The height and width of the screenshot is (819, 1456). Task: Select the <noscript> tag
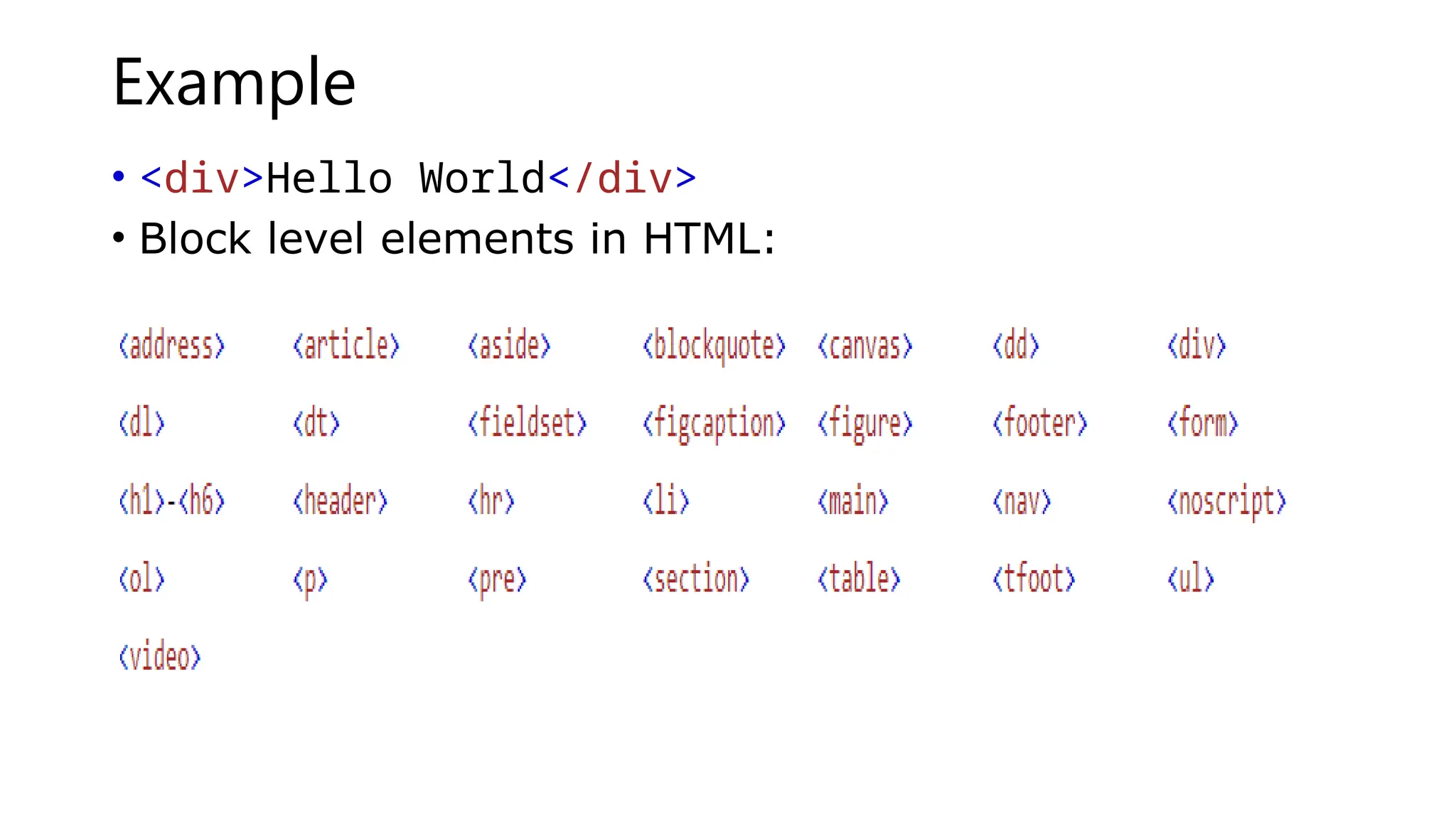(1227, 503)
